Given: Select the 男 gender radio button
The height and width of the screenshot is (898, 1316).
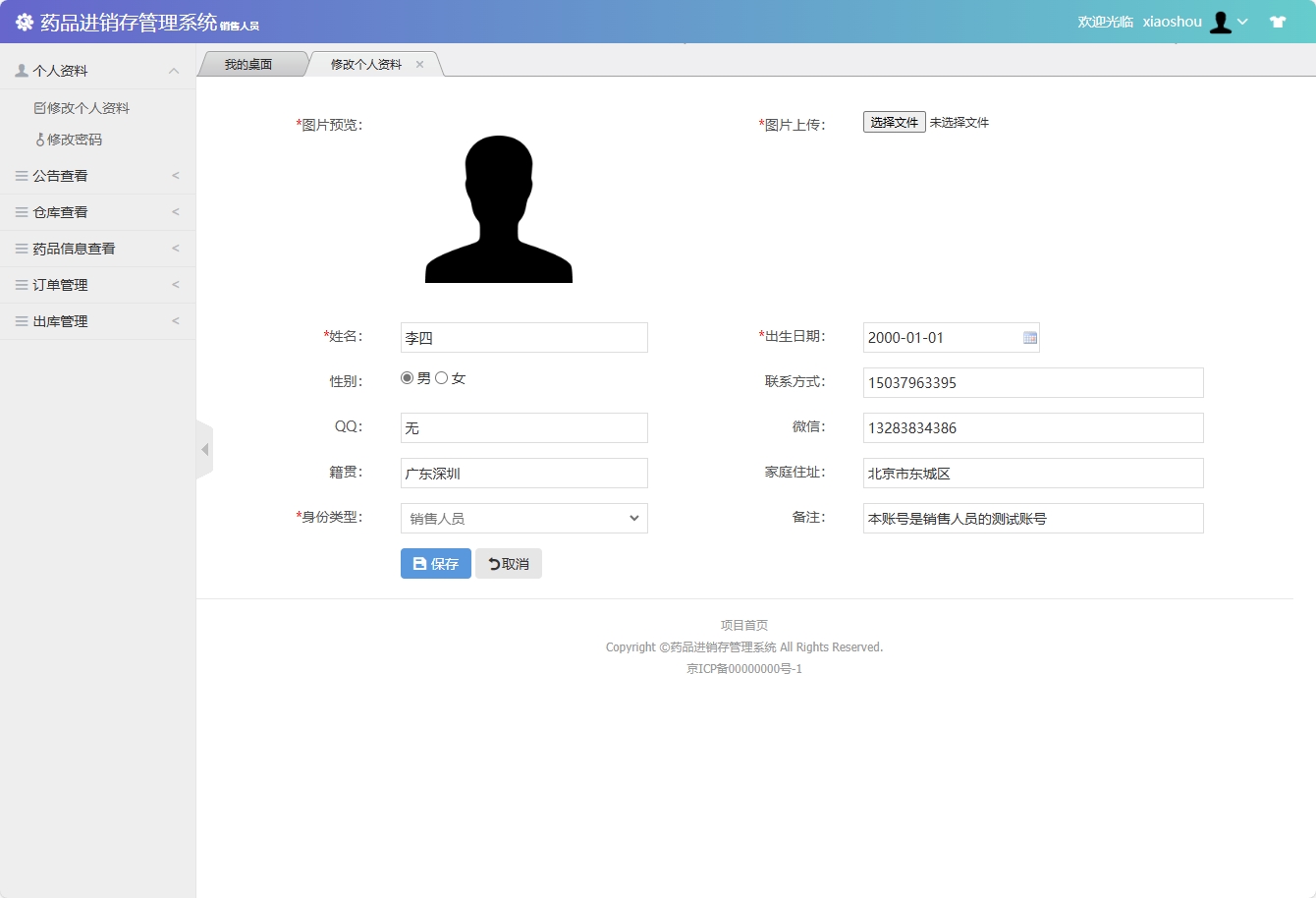Looking at the screenshot, I should [406, 376].
